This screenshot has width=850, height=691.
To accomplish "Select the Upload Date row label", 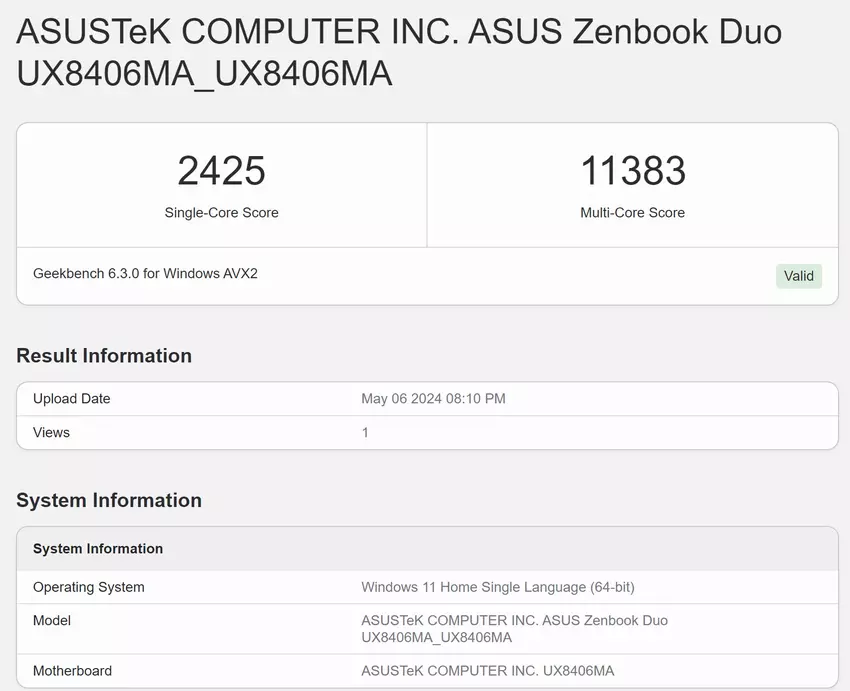I will coord(72,399).
